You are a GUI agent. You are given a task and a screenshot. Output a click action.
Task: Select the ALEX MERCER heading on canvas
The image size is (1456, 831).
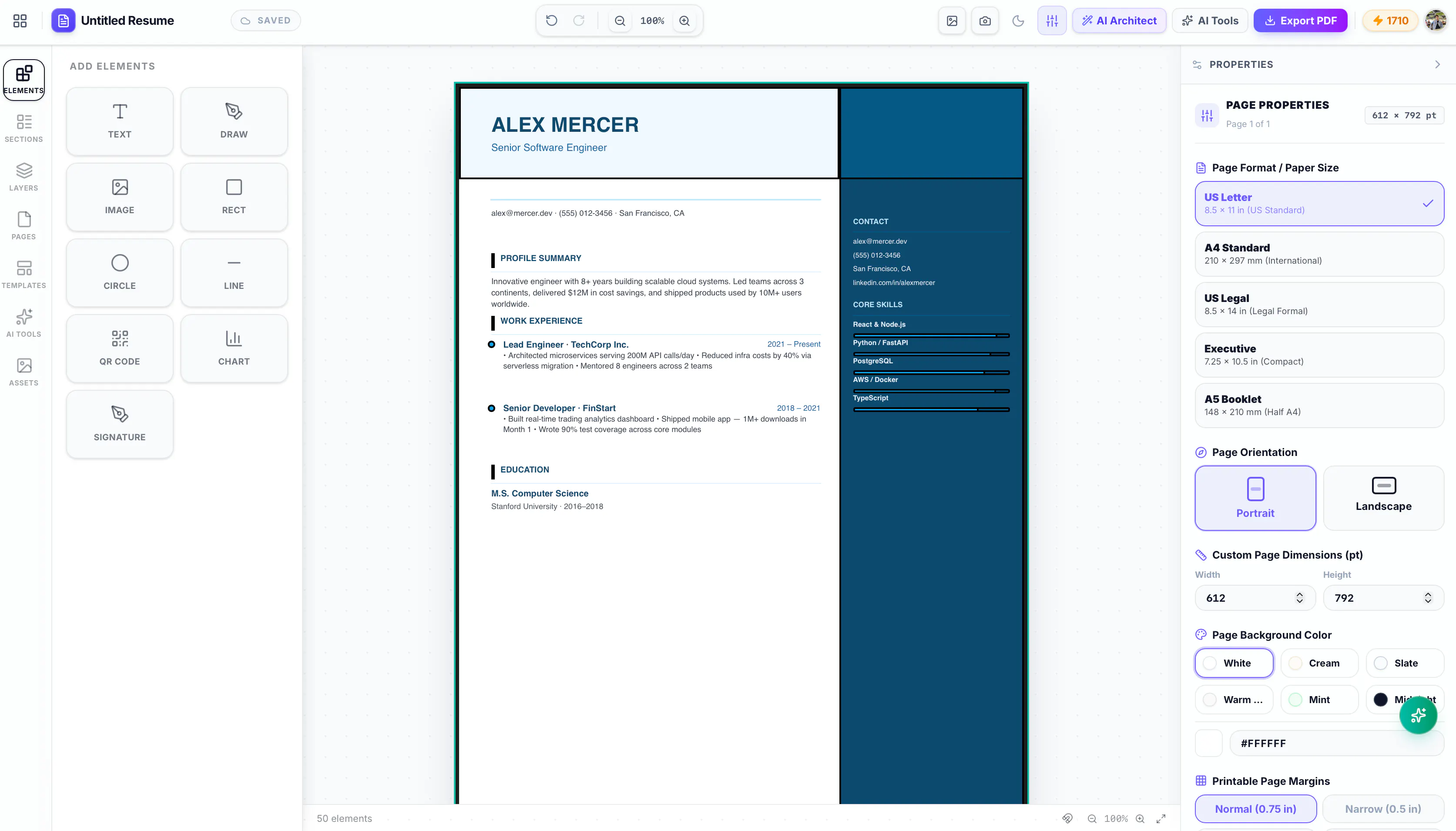tap(564, 124)
